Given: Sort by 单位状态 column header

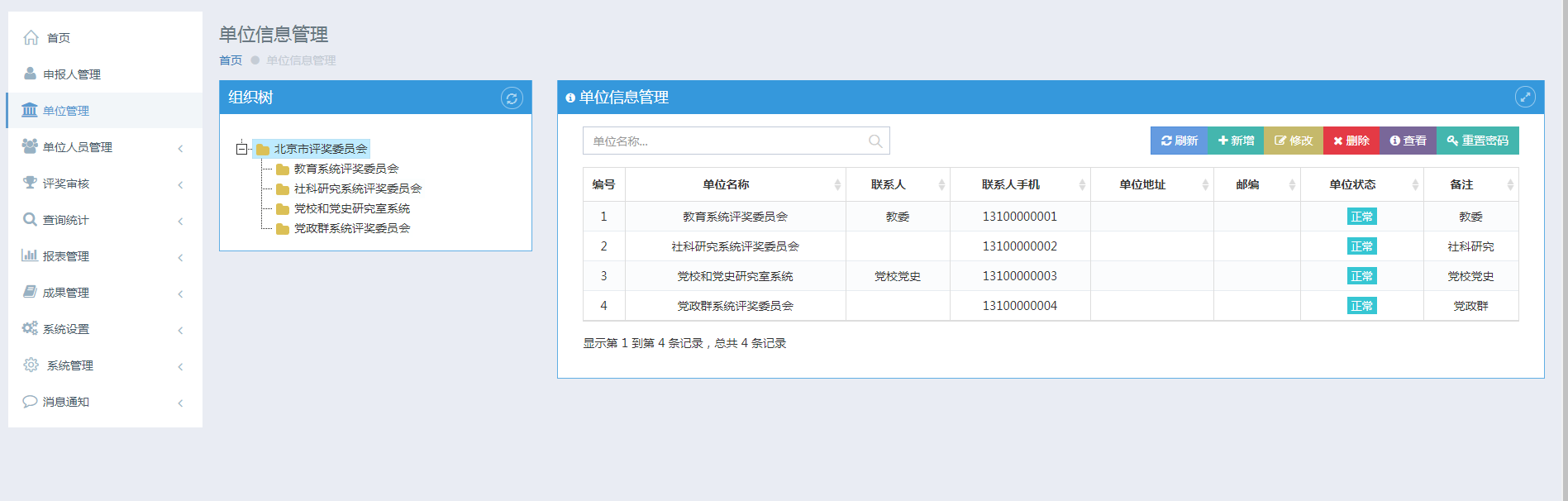Looking at the screenshot, I should pos(1362,185).
